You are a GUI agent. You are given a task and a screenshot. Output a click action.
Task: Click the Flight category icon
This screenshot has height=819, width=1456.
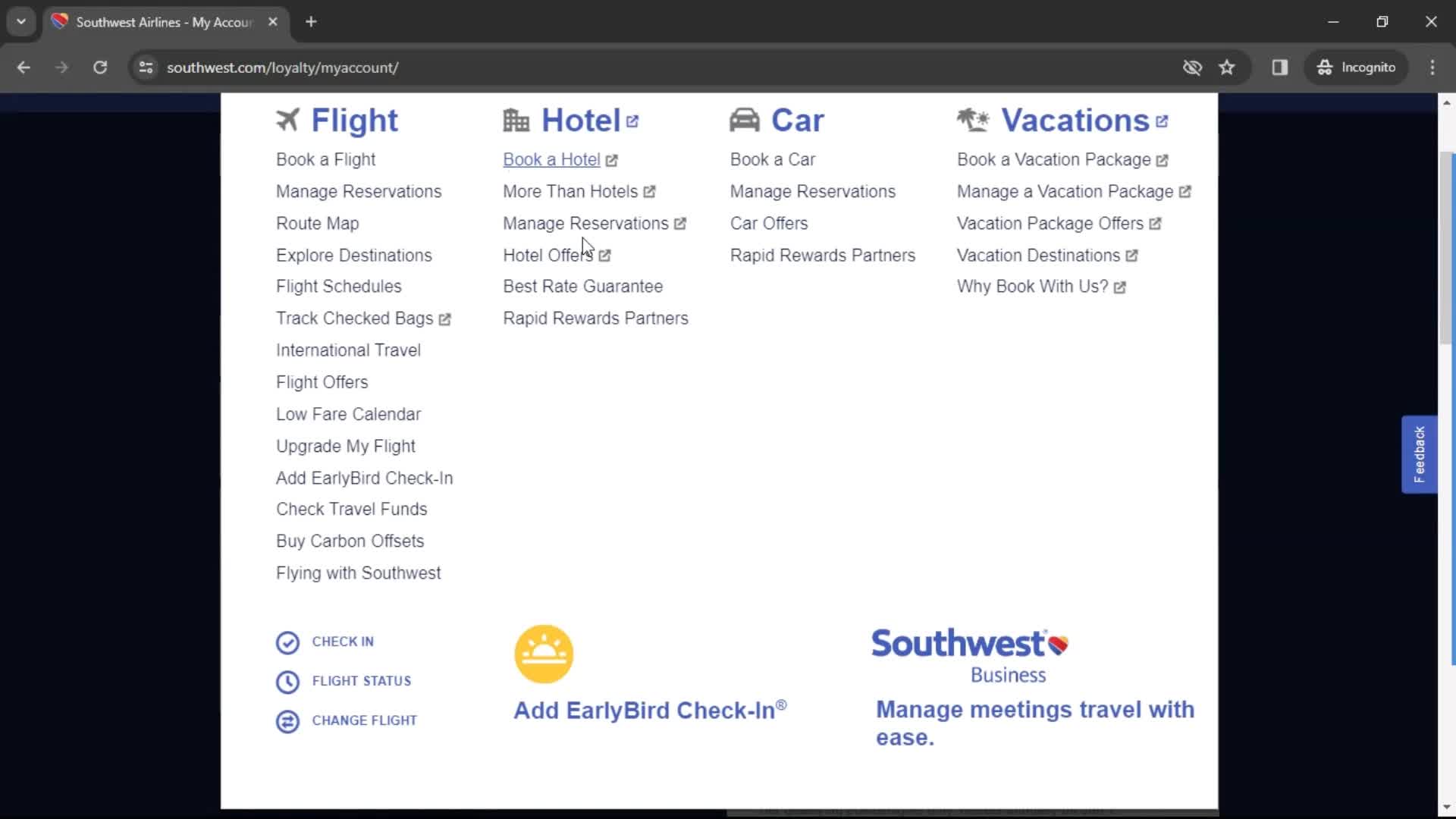click(x=286, y=120)
